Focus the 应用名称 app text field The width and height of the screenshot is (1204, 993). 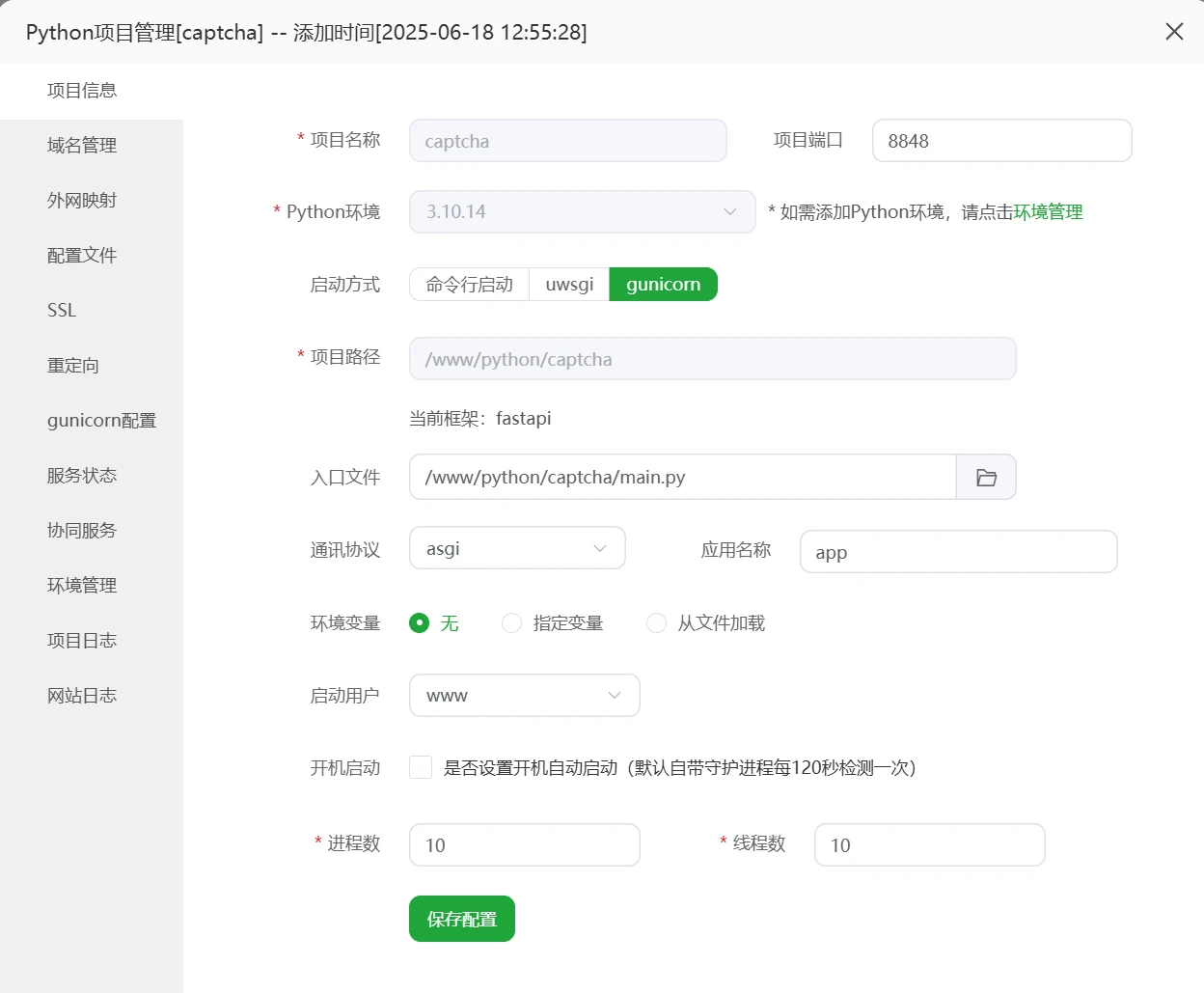coord(958,552)
